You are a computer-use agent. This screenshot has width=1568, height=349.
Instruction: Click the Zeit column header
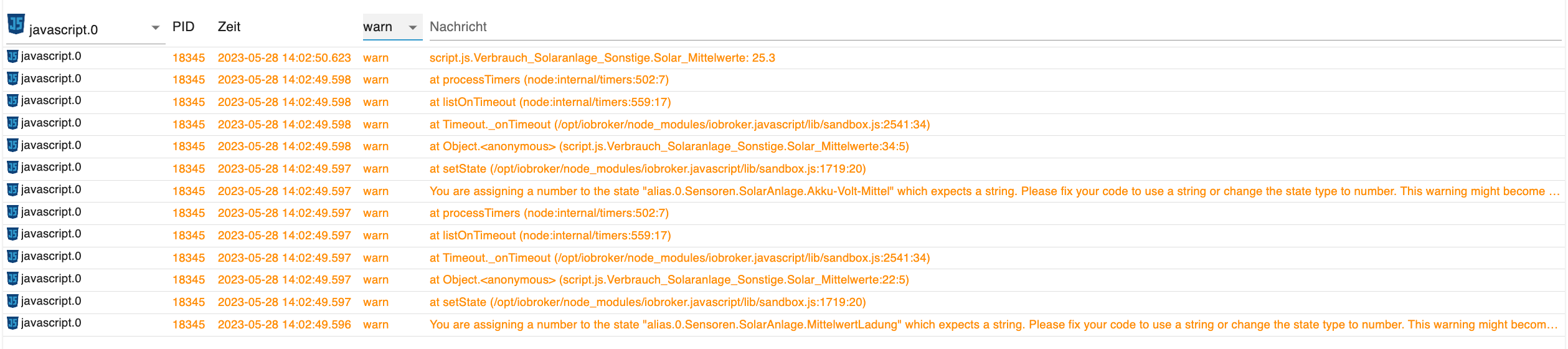click(x=229, y=27)
